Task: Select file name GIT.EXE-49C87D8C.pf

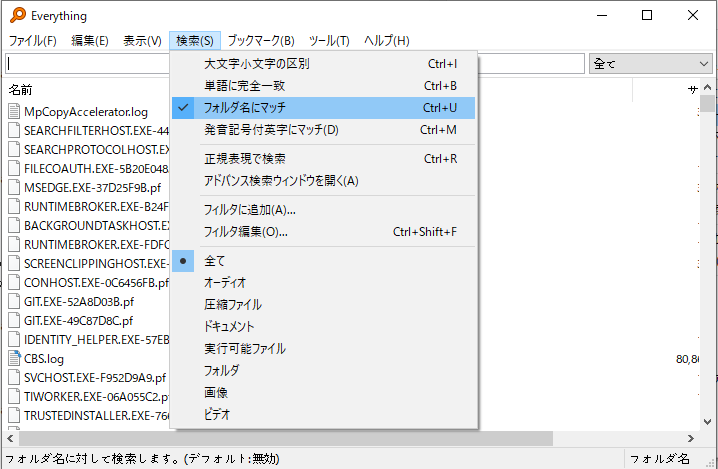Action: click(x=78, y=321)
